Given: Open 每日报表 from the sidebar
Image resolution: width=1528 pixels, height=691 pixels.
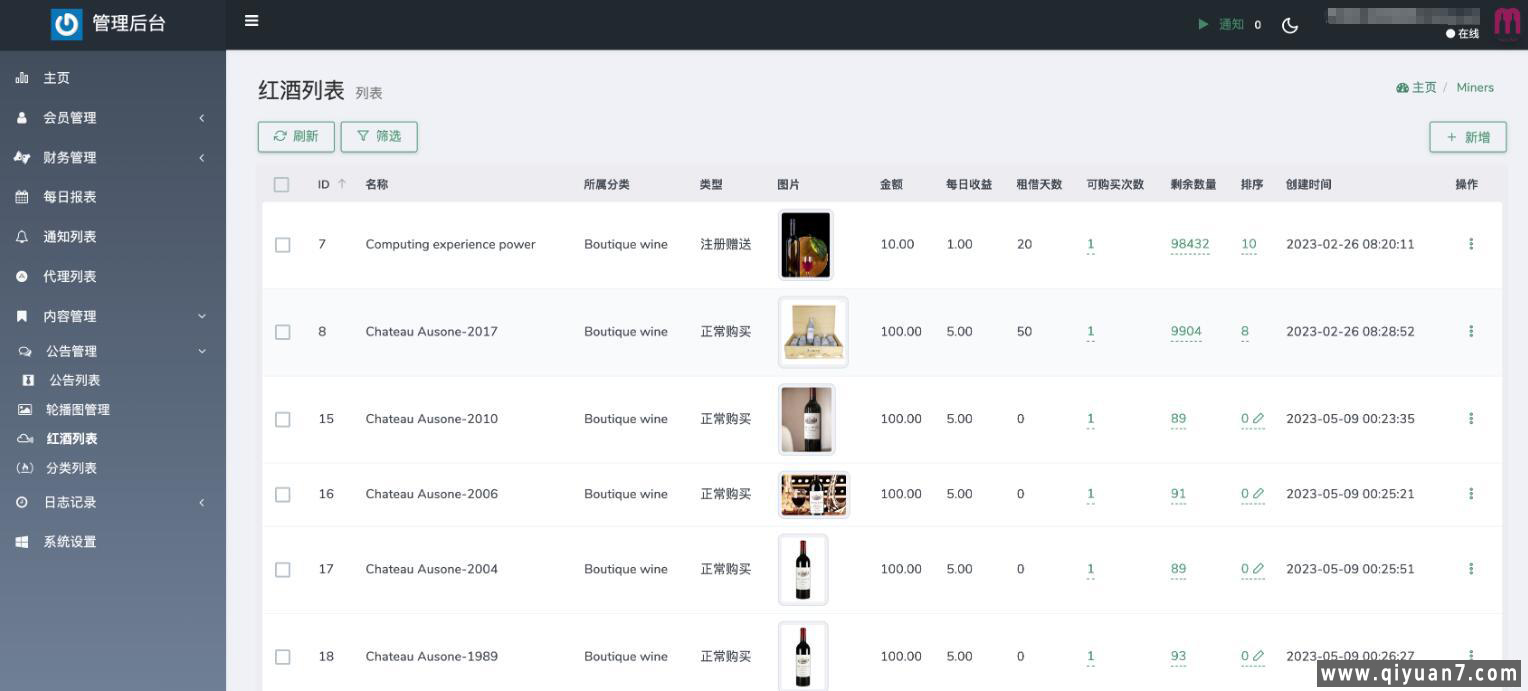Looking at the screenshot, I should click(x=69, y=197).
